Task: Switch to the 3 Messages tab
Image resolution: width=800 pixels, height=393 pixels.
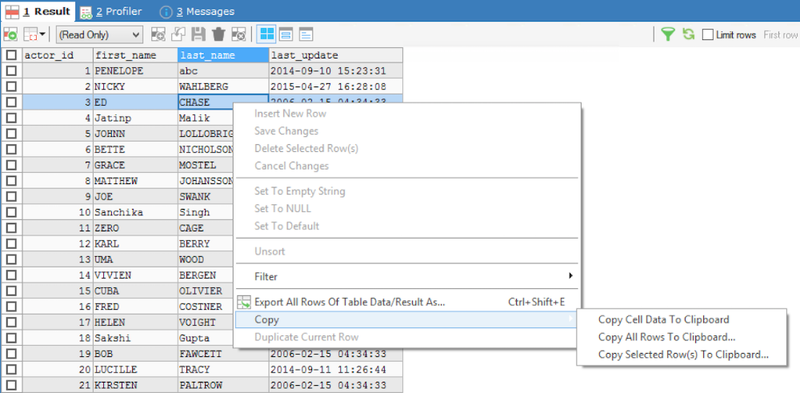Action: (x=197, y=11)
